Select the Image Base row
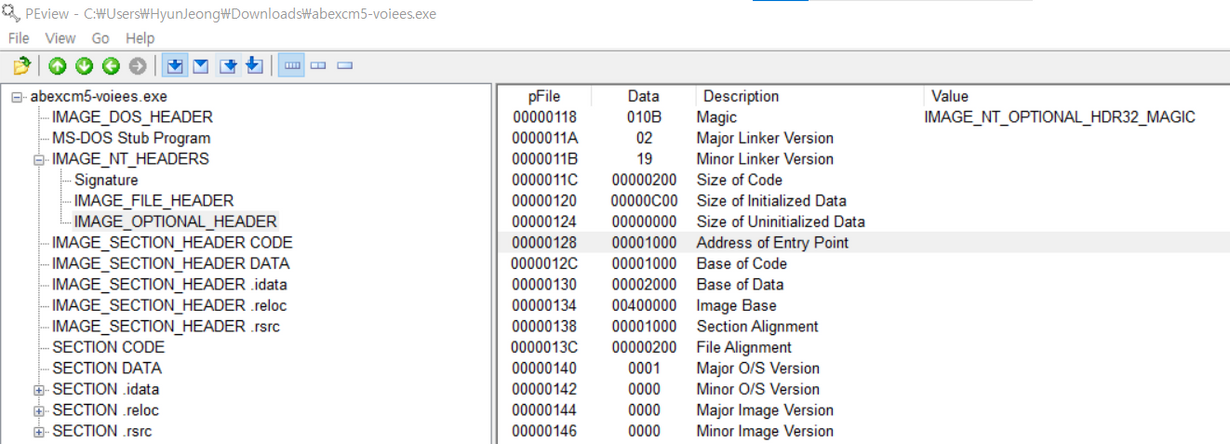This screenshot has height=444, width=1230. click(864, 306)
